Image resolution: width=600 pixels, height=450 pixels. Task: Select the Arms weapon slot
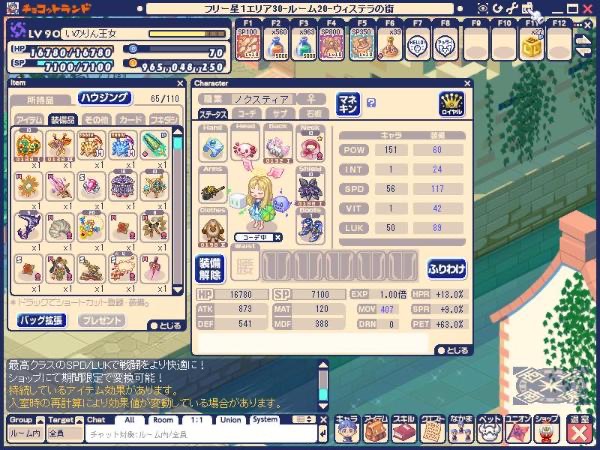(x=213, y=186)
